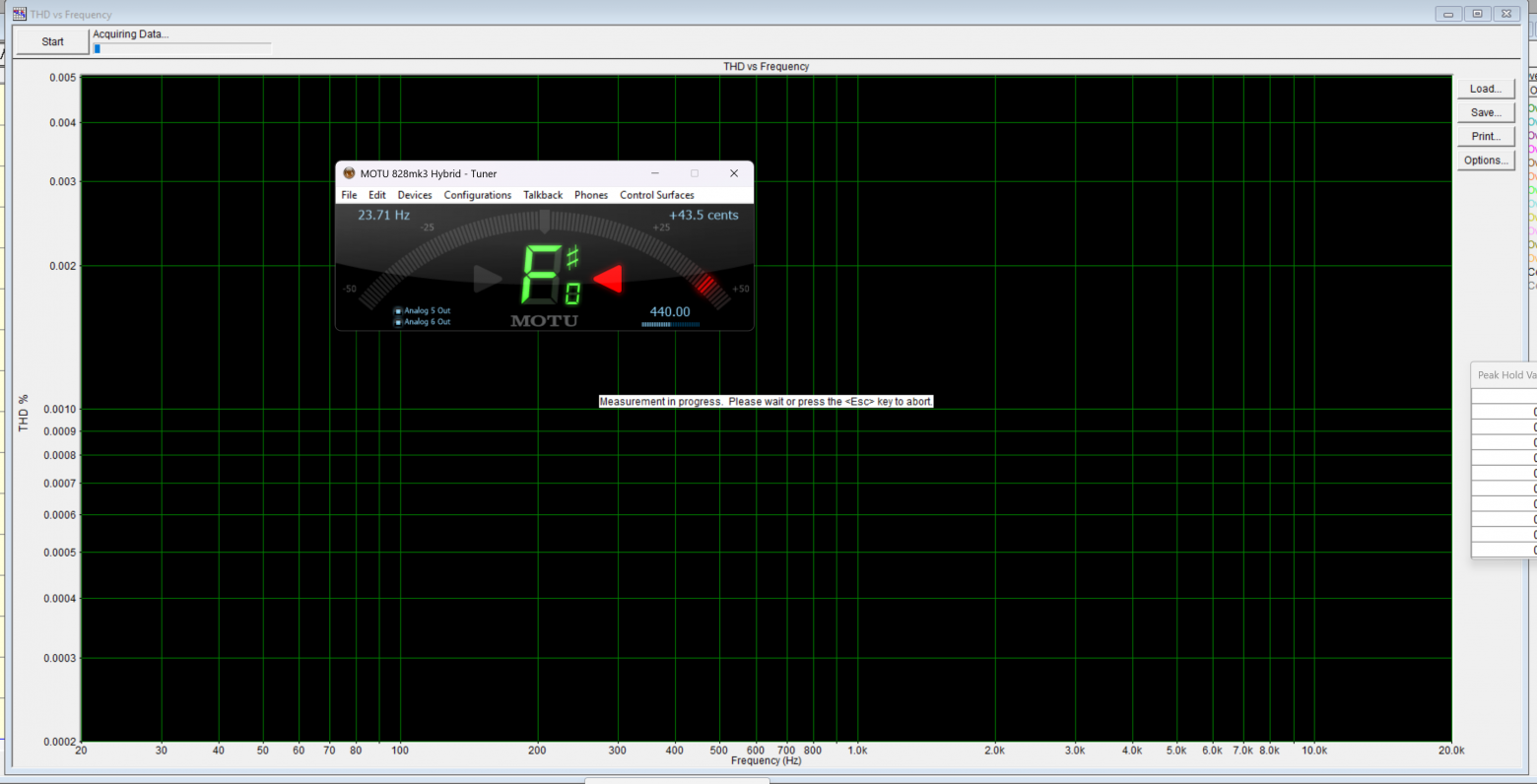Screen dimensions: 1537x784
Task: Click the input level meter under 440.00
Action: (x=670, y=324)
